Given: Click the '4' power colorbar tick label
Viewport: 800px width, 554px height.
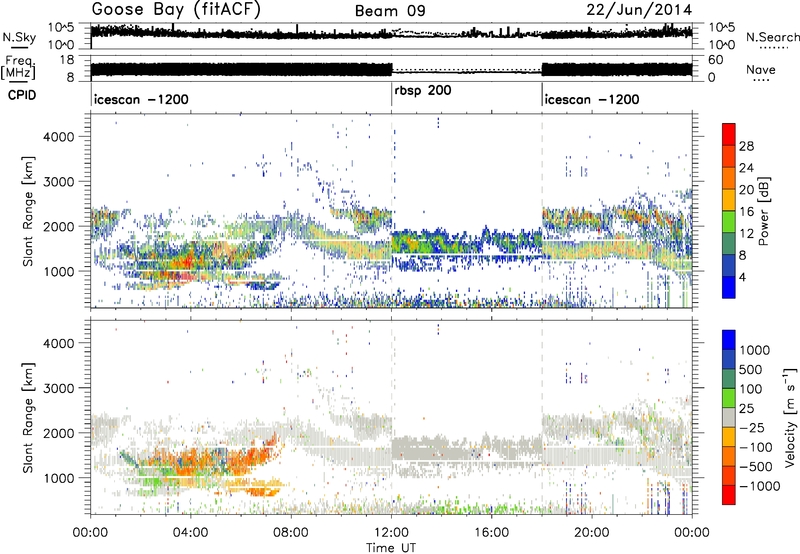Looking at the screenshot, I should (x=743, y=277).
